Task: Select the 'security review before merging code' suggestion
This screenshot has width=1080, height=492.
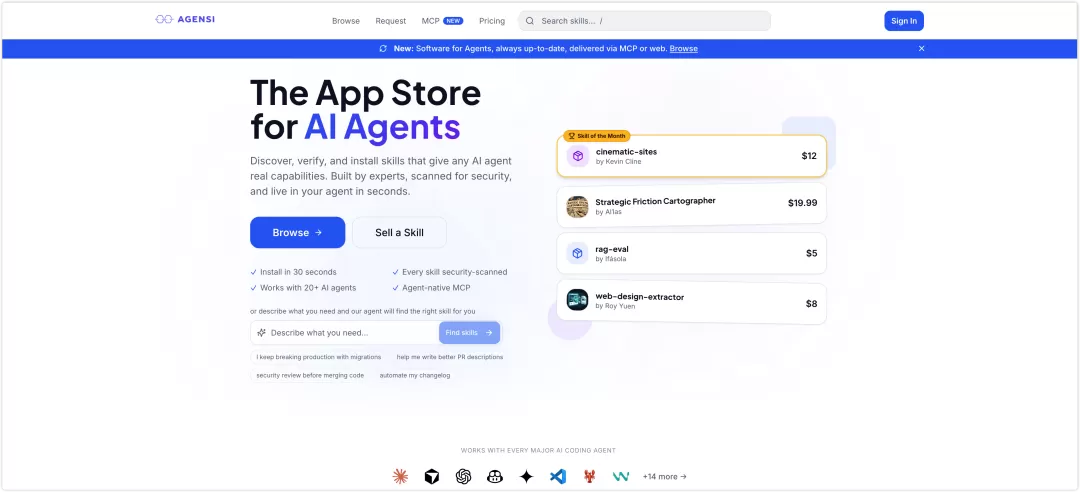Action: click(310, 376)
